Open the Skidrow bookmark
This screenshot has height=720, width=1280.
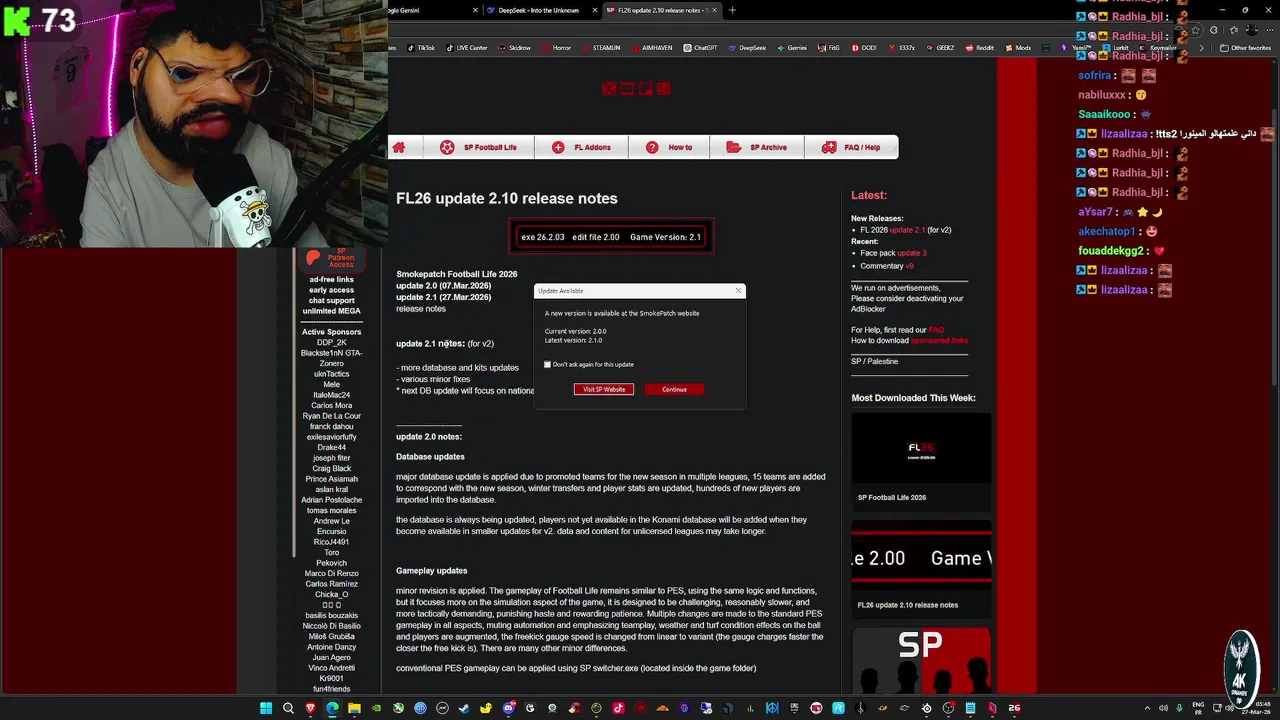point(515,48)
